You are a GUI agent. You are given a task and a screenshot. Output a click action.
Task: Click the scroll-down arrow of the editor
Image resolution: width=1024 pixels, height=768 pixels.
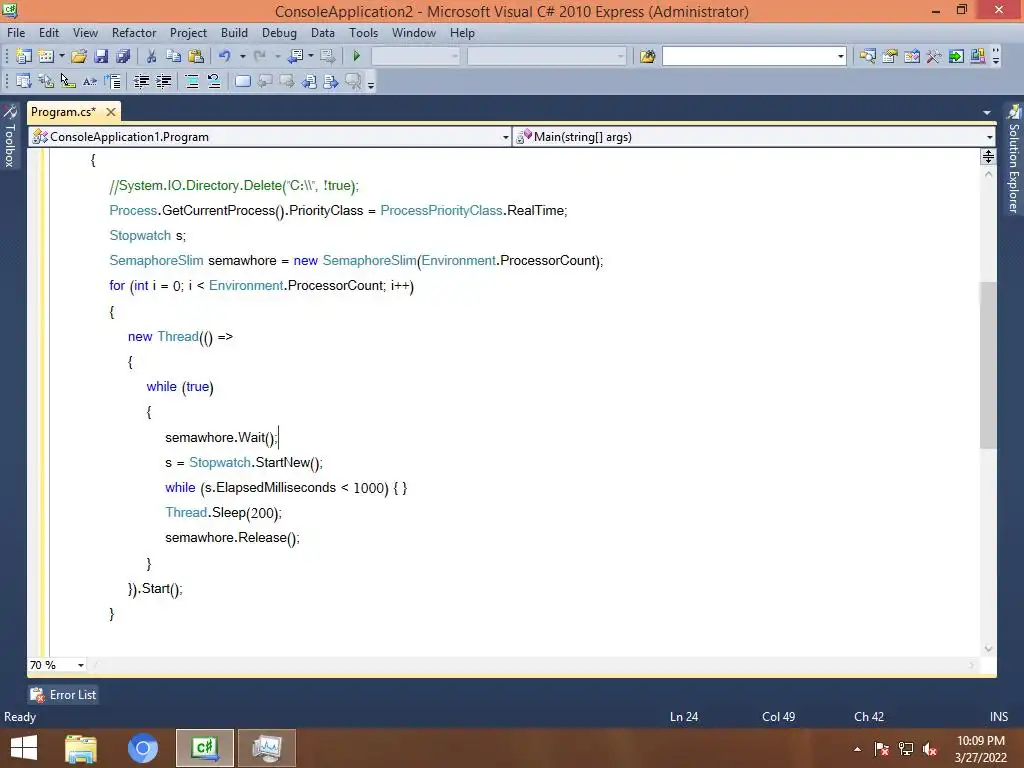988,648
